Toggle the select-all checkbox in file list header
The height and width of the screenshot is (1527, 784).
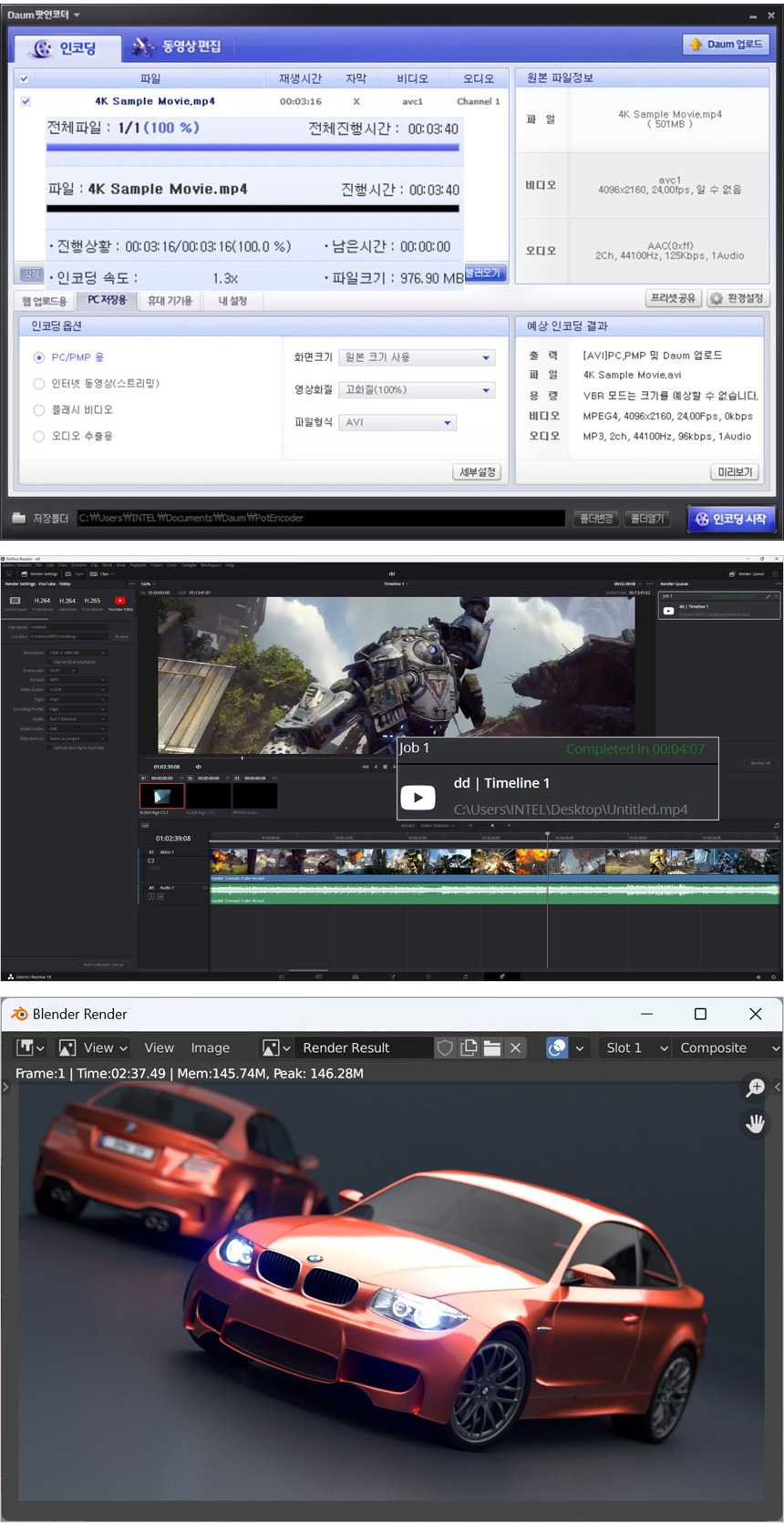tap(25, 78)
